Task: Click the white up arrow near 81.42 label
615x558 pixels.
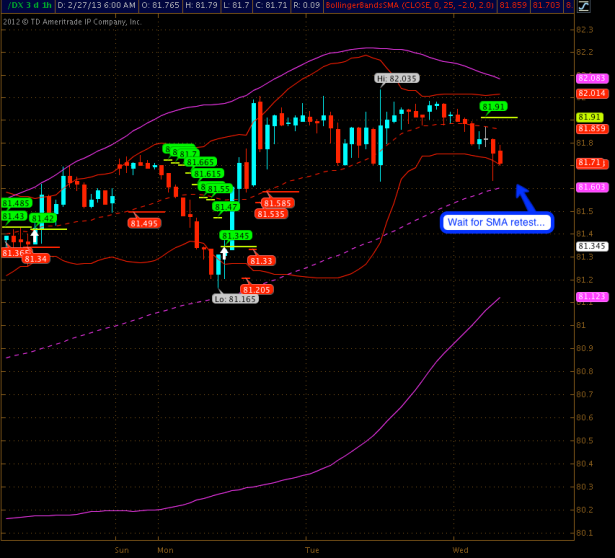Action: pyautogui.click(x=36, y=235)
